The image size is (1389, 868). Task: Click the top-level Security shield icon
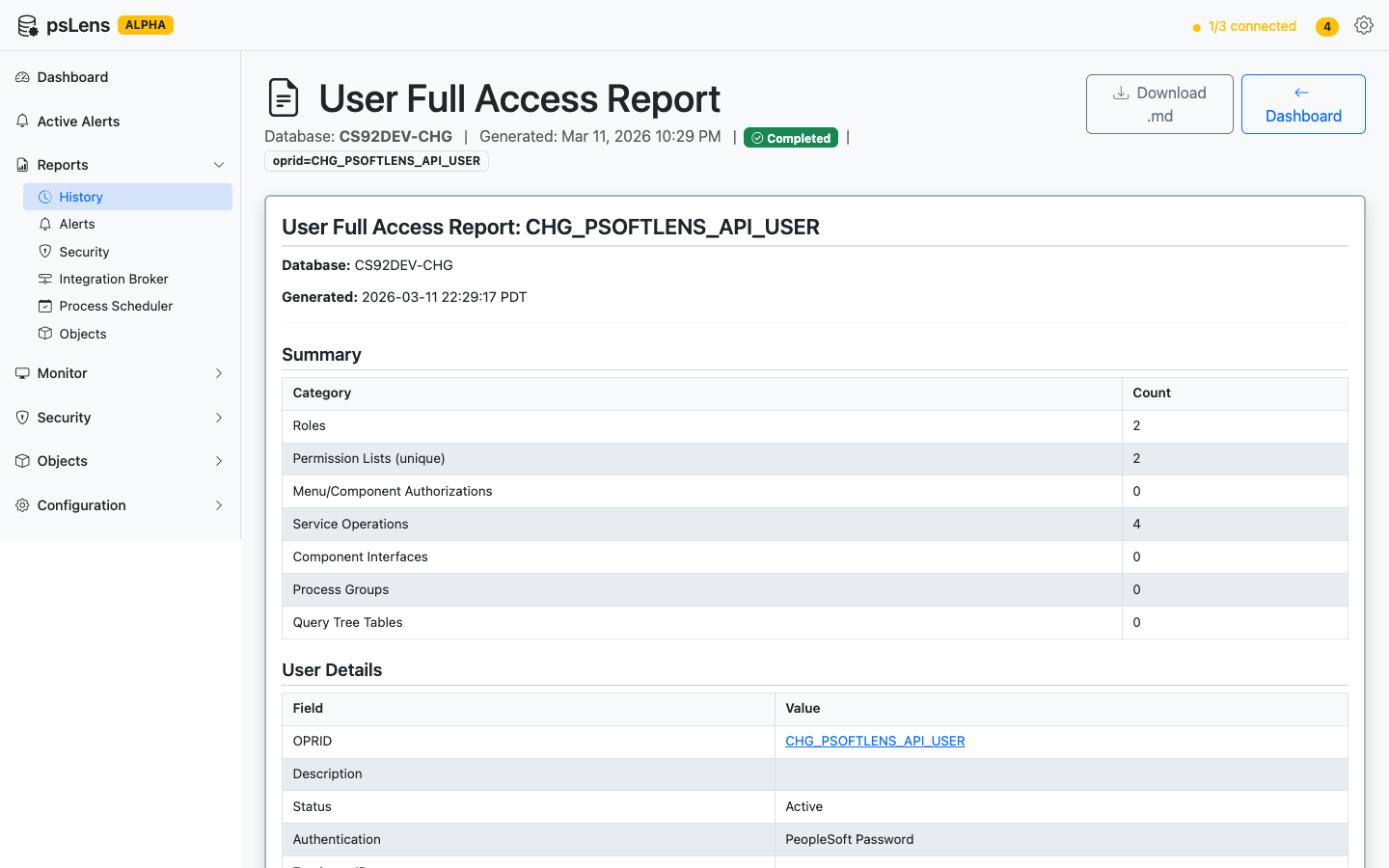pos(22,418)
